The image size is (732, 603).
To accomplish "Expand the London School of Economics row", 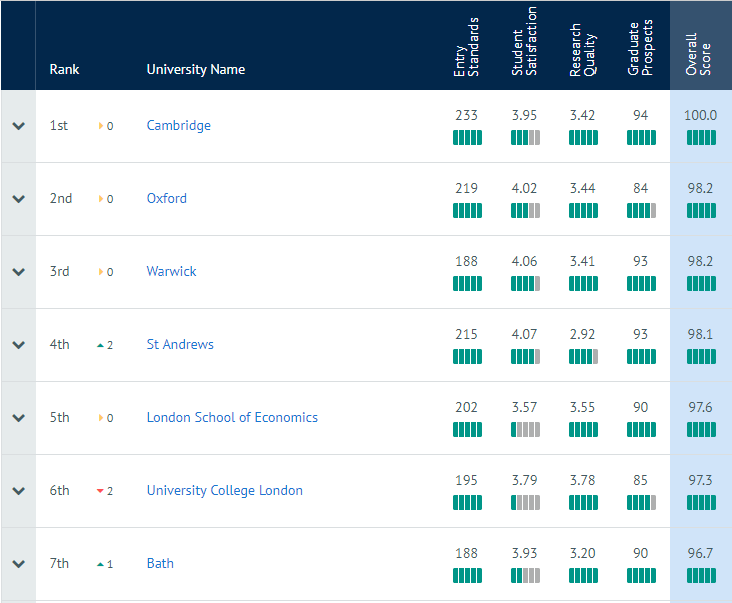I will [19, 418].
